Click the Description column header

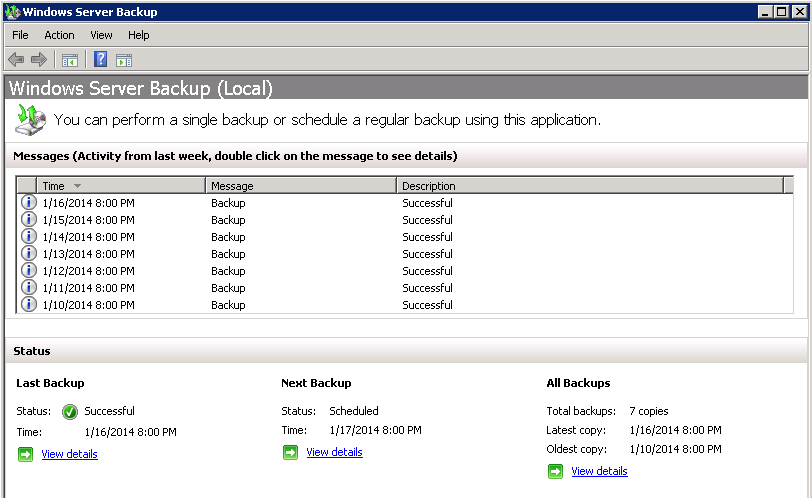pyautogui.click(x=590, y=186)
